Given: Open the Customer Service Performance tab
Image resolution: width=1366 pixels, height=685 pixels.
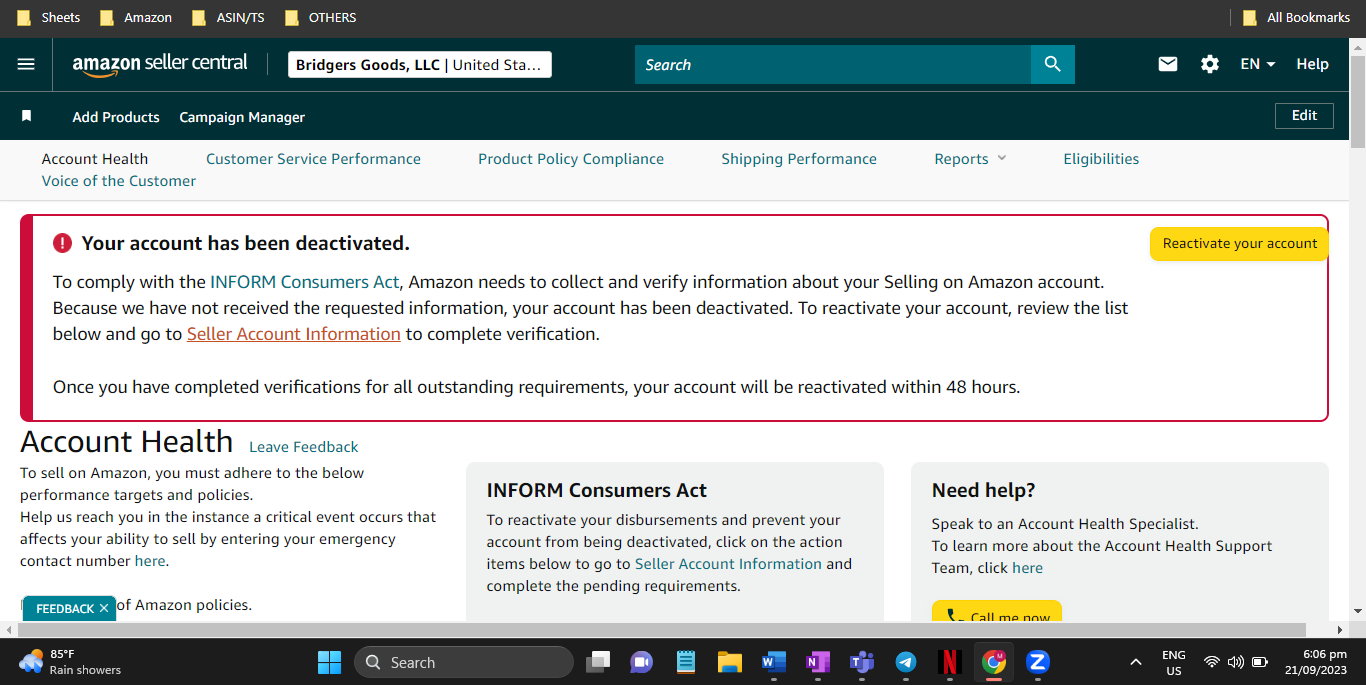Looking at the screenshot, I should 313,159.
